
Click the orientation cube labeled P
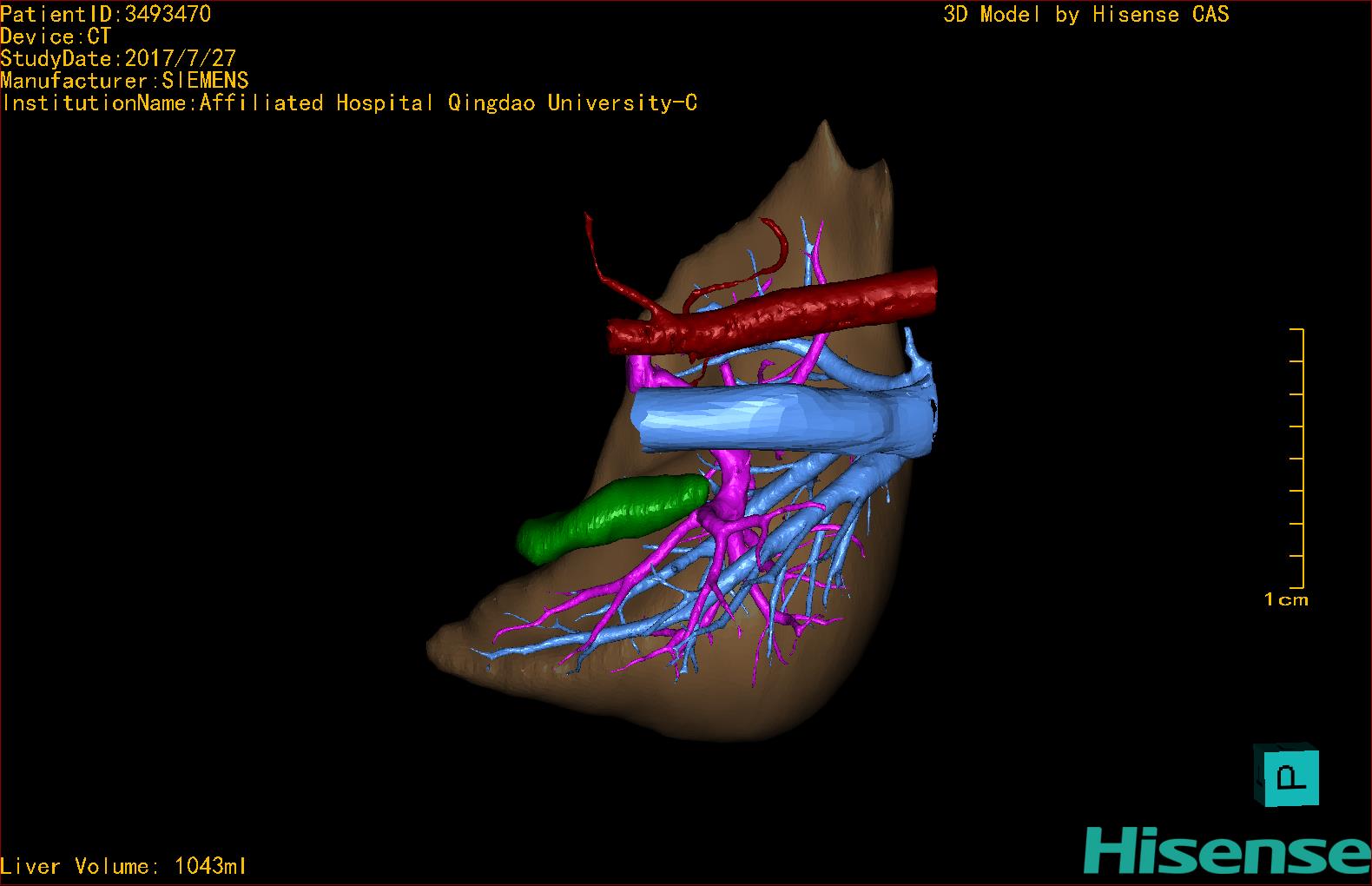[x=1287, y=775]
